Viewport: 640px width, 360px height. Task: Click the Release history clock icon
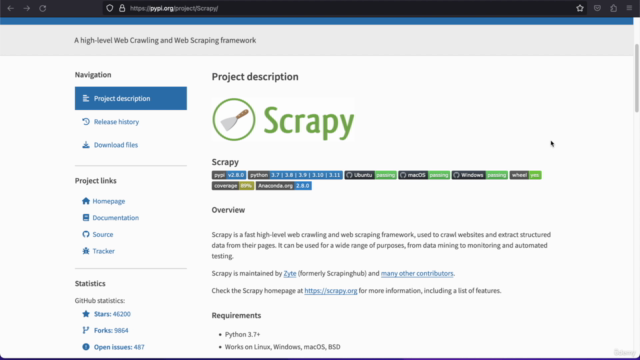tap(86, 122)
